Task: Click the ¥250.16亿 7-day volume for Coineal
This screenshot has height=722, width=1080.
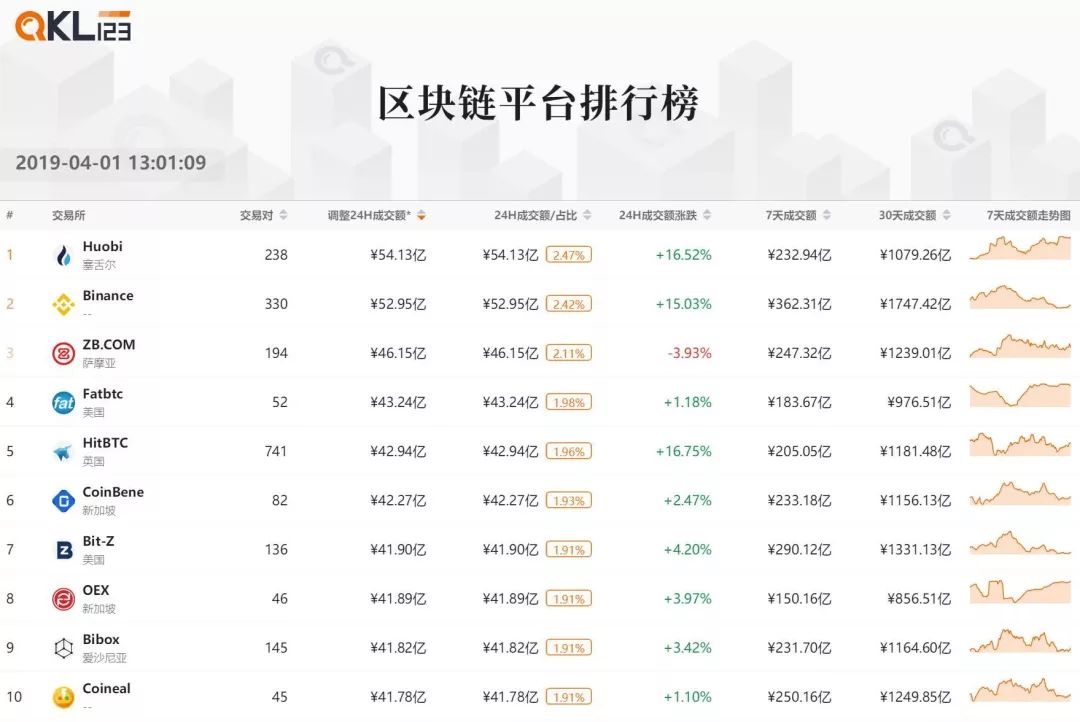Action: (x=800, y=697)
